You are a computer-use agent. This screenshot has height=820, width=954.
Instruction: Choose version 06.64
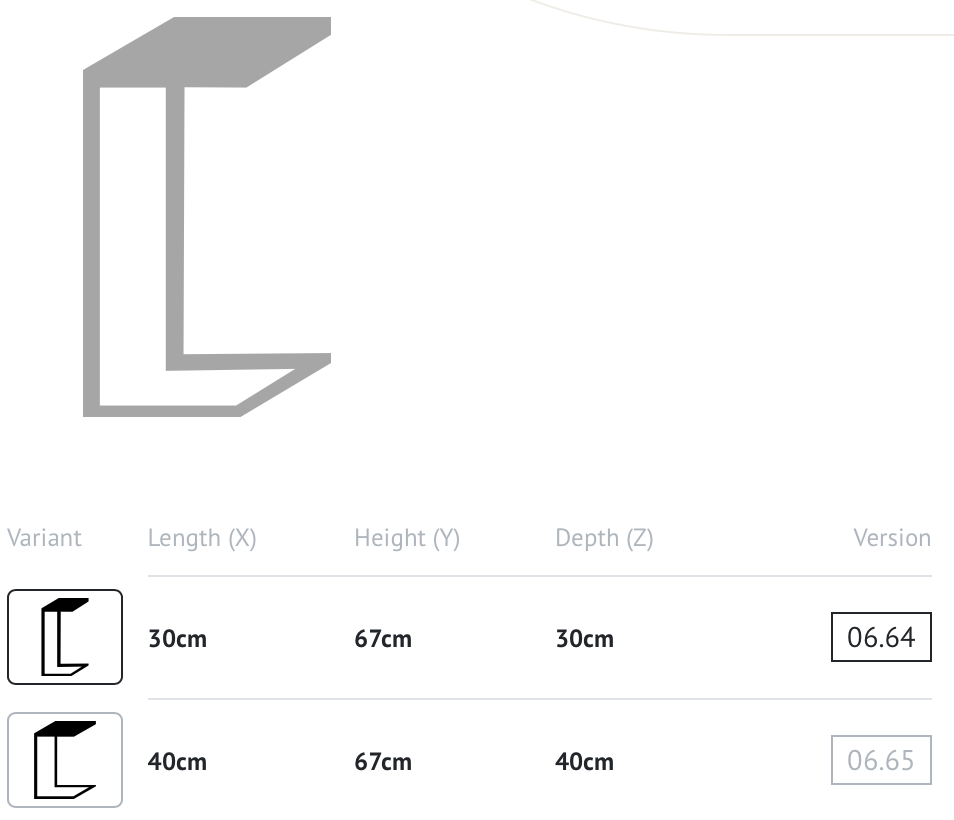[881, 637]
